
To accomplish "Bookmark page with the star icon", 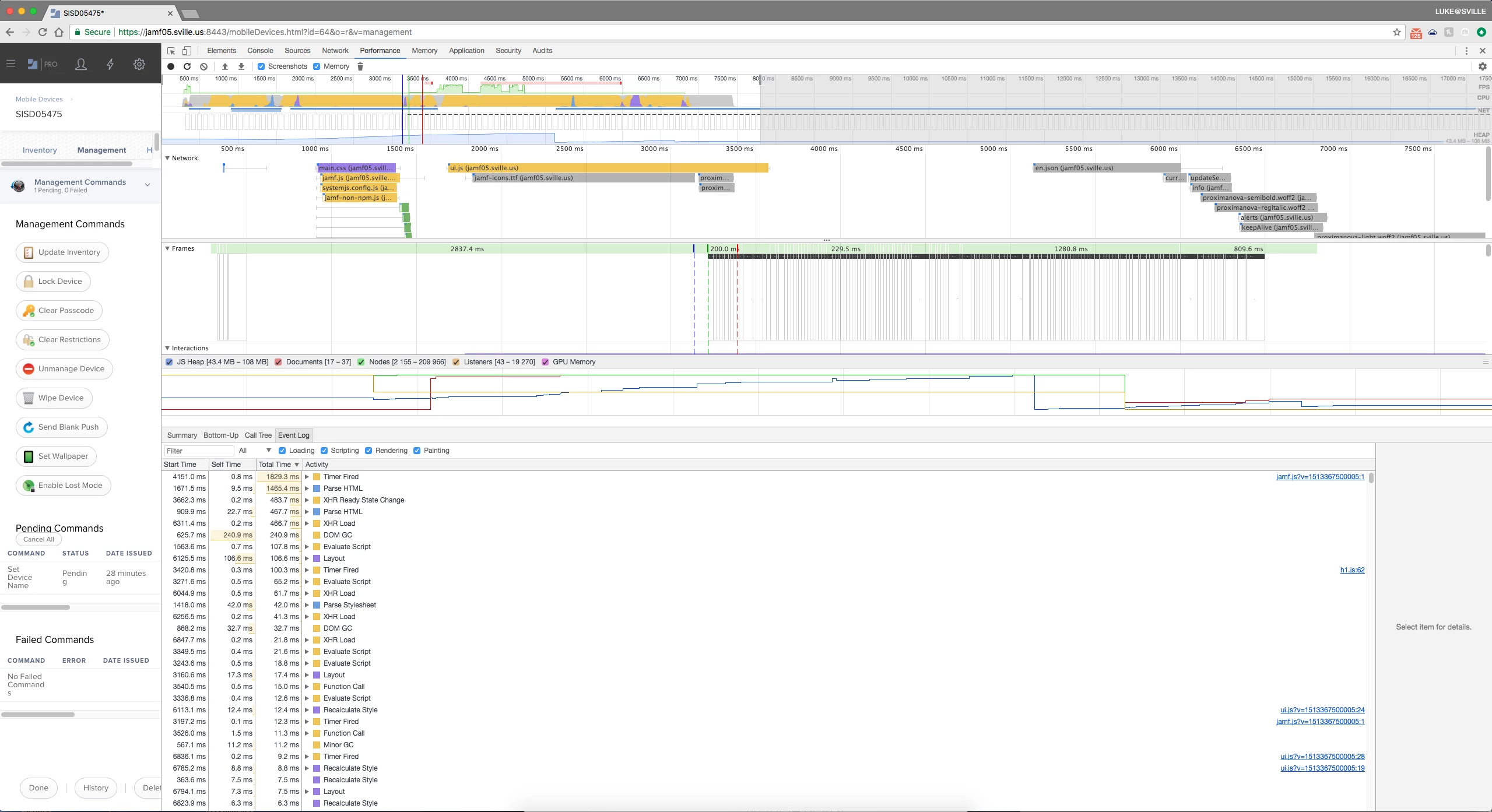I will 1397,32.
